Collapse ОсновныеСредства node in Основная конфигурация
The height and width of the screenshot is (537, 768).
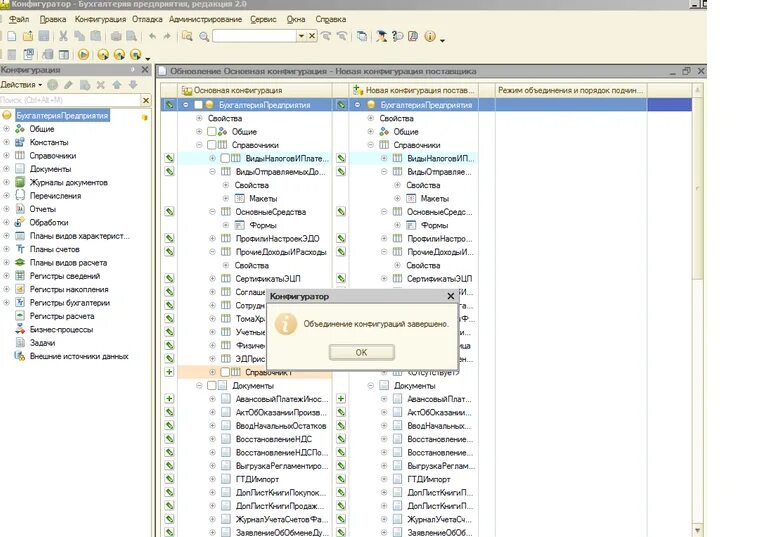click(x=213, y=212)
